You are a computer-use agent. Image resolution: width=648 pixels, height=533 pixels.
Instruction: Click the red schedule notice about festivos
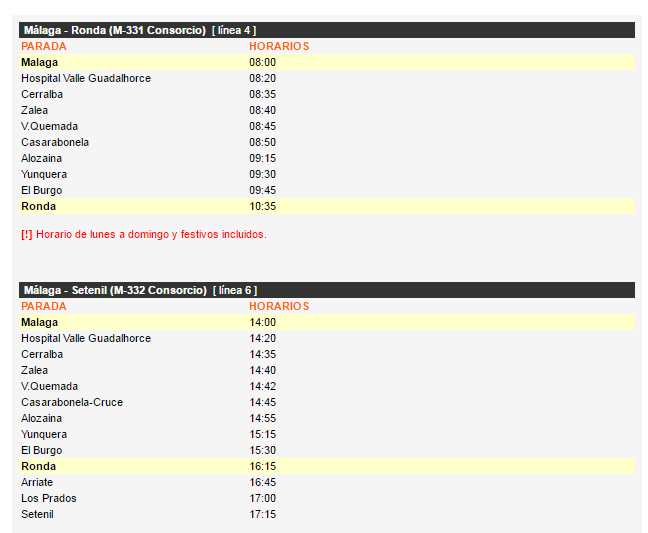[x=144, y=235]
